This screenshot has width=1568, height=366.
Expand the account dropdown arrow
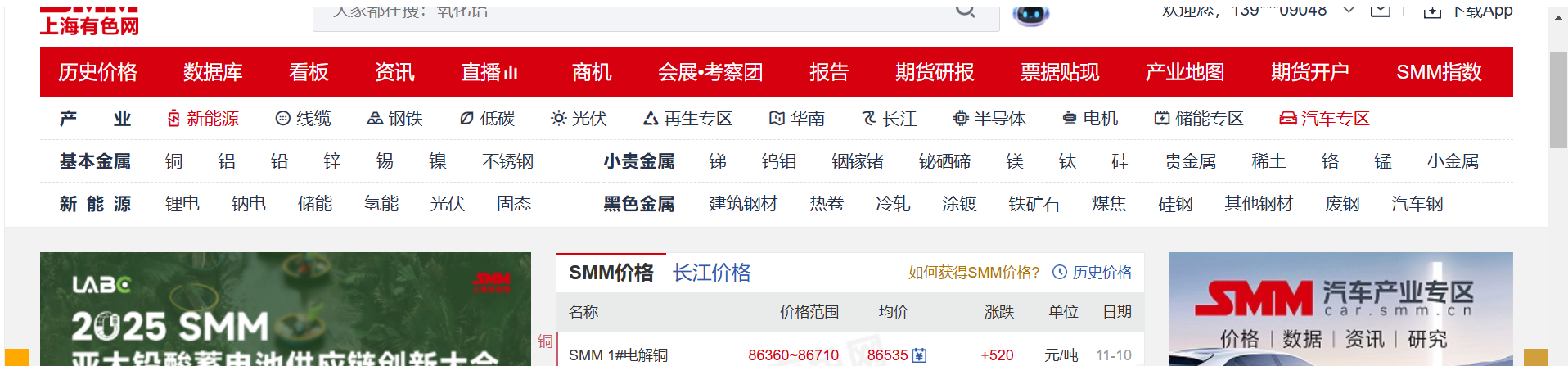pos(1349,11)
